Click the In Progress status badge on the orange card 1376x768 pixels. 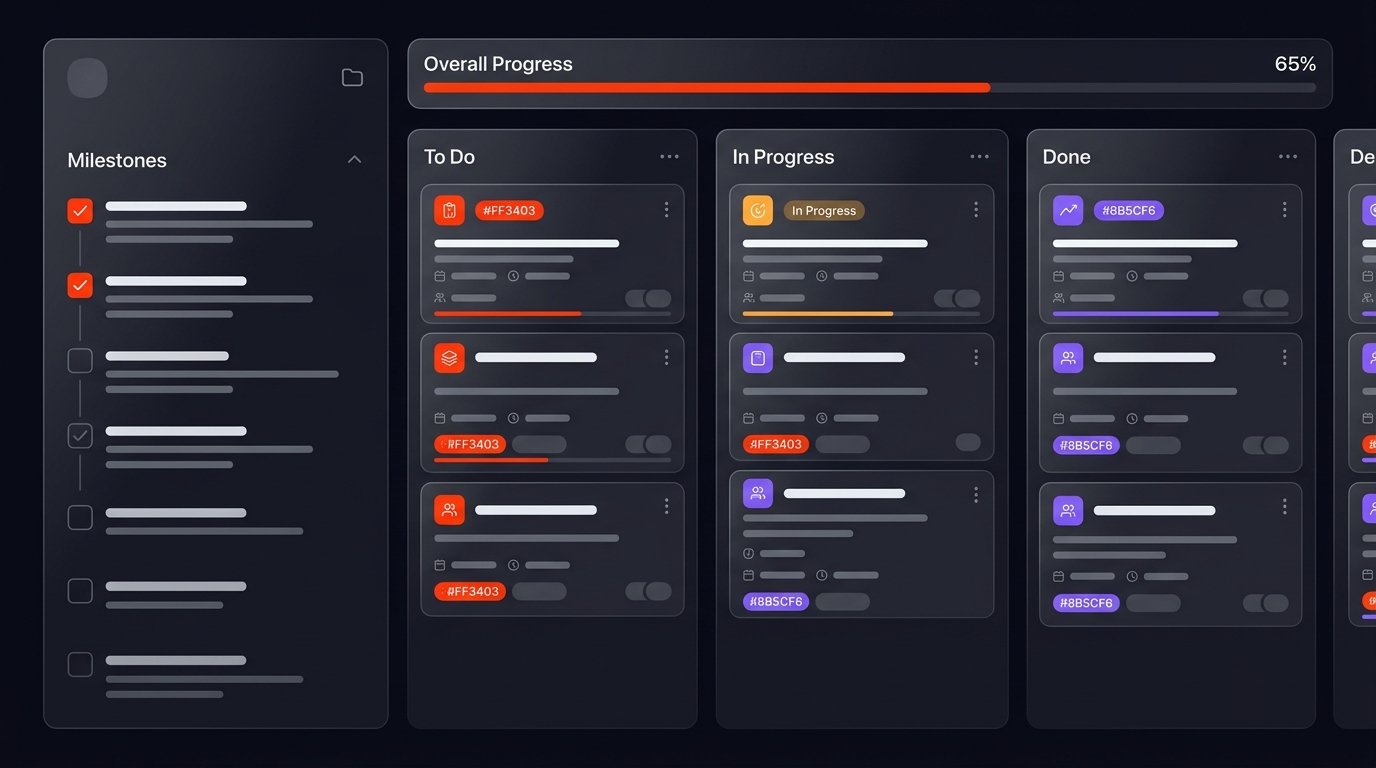824,211
